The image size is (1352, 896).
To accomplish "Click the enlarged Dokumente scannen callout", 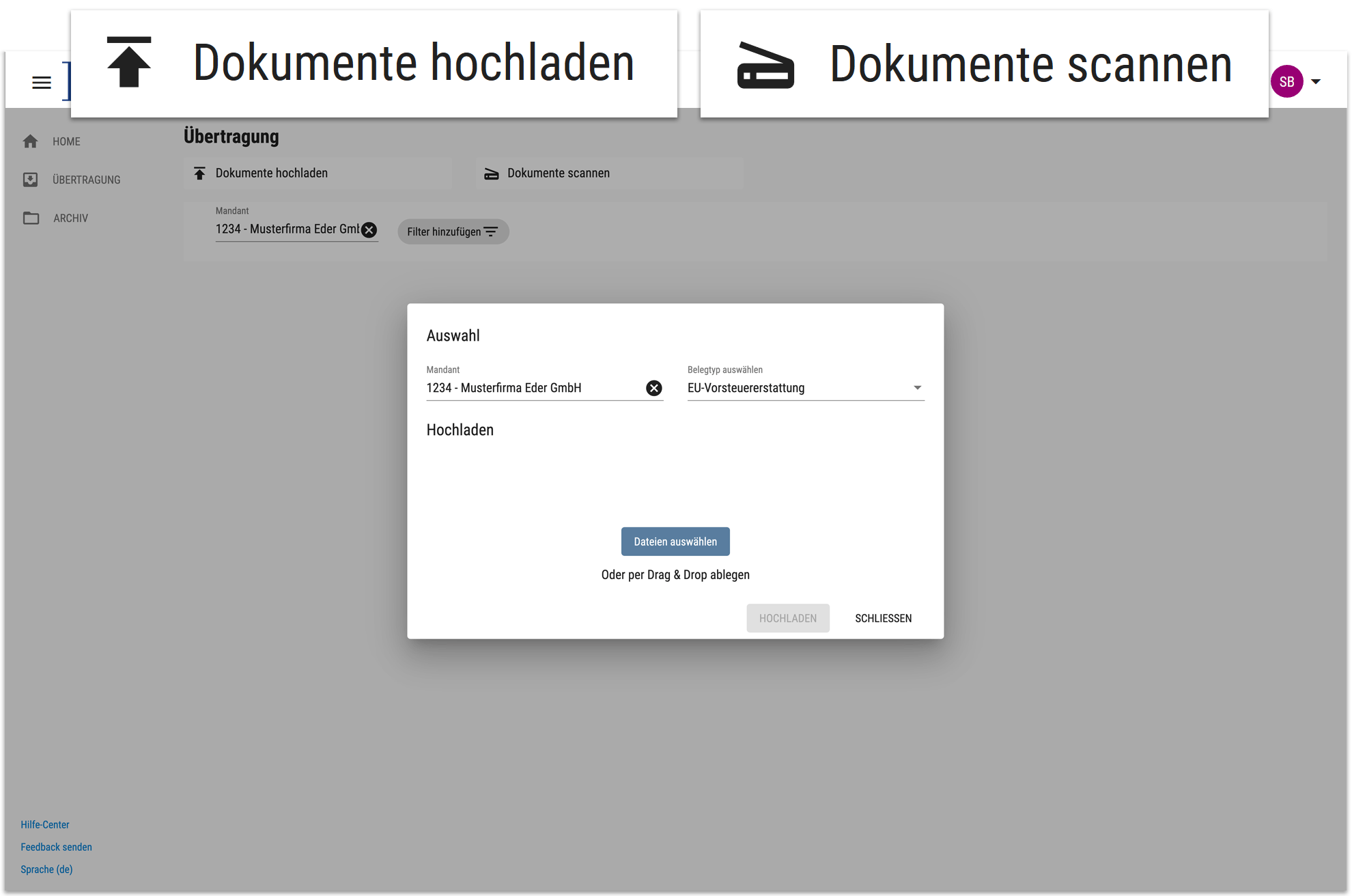I will coord(985,64).
